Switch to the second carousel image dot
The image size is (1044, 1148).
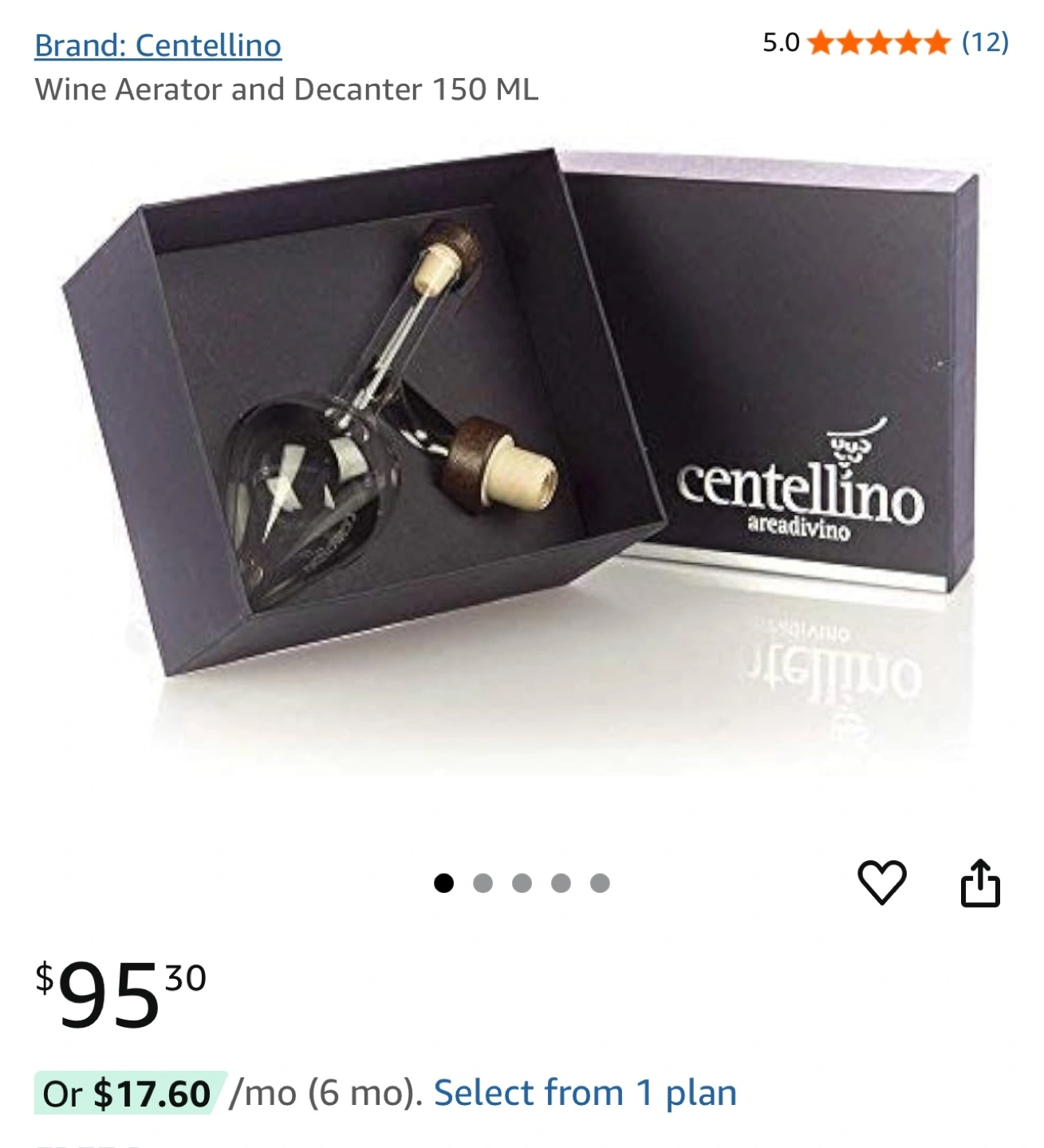(483, 883)
